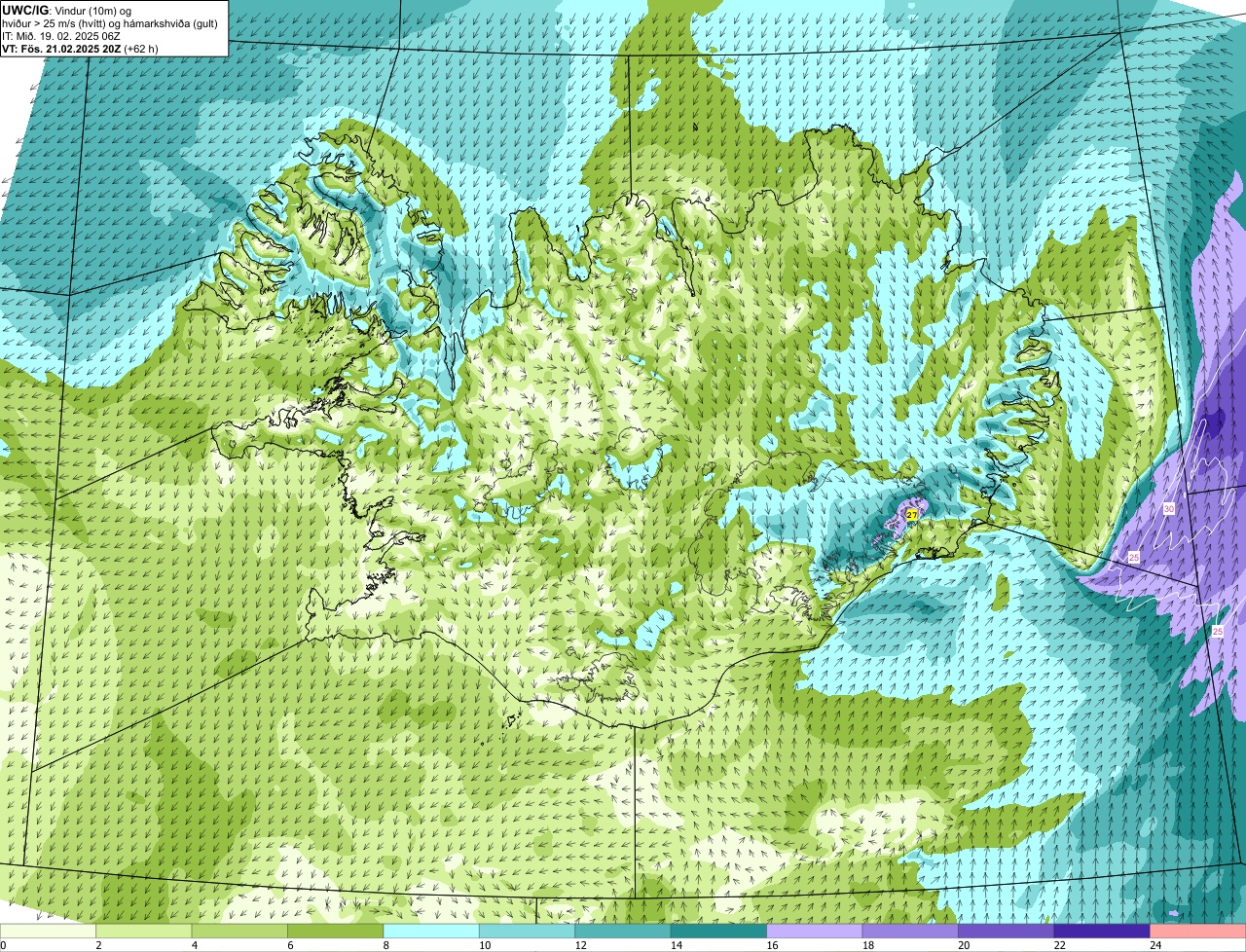Click the "IT: Mið. 19. 02. 2025 06Z" line
1246x952 pixels.
pyautogui.click(x=61, y=36)
